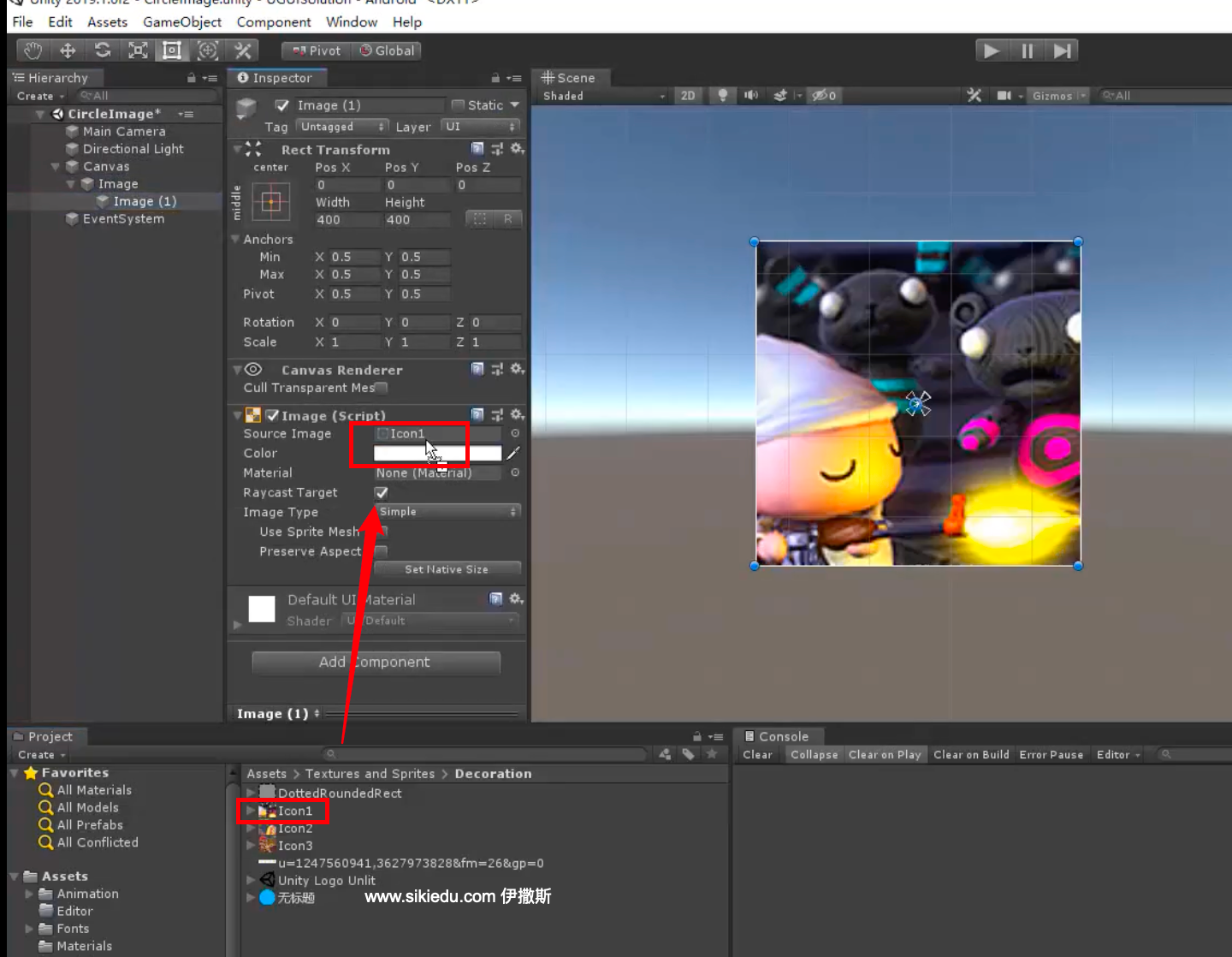This screenshot has width=1232, height=957.
Task: Toggle Global handle rotation button
Action: pyautogui.click(x=386, y=51)
